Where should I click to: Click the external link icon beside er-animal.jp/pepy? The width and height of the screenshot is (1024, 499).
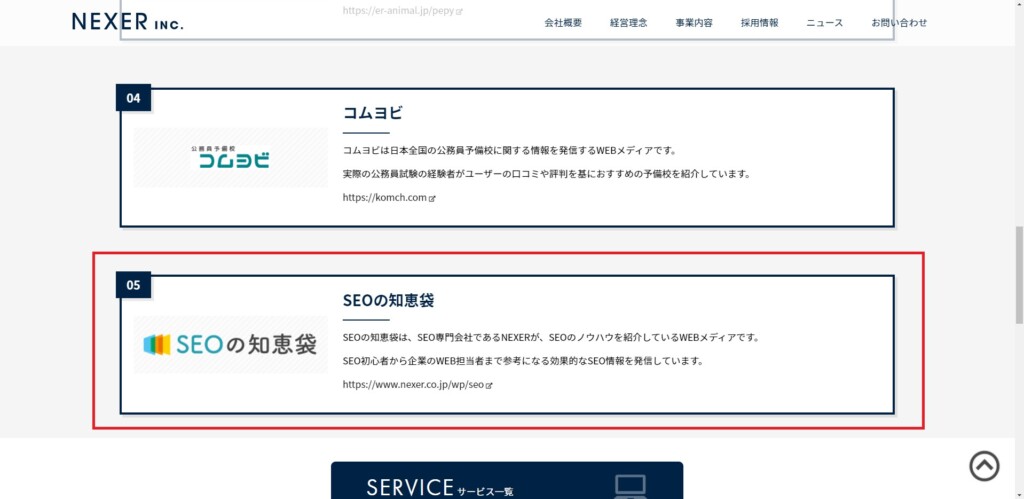pos(460,12)
